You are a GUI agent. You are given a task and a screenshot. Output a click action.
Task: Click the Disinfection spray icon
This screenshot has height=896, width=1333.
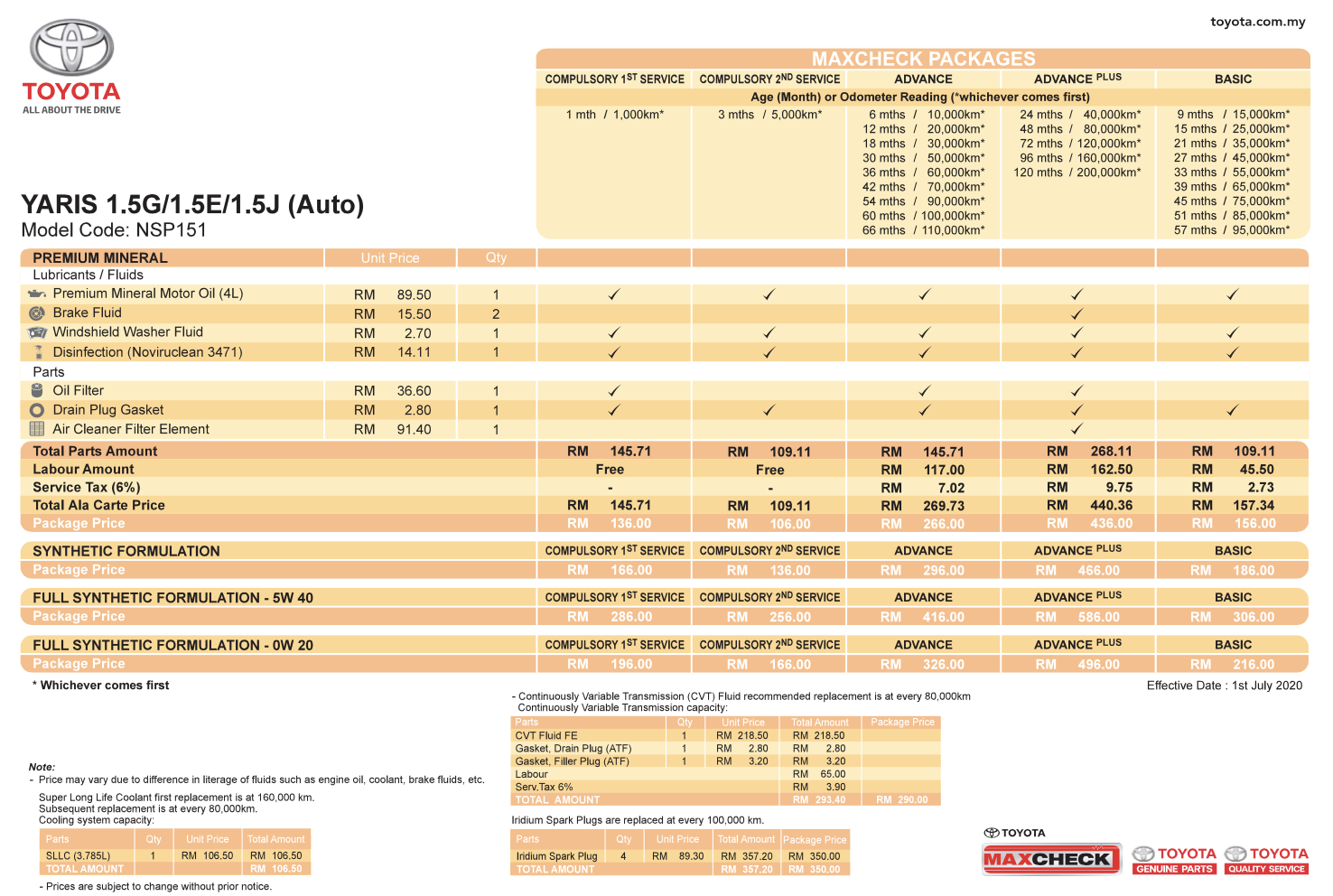click(x=38, y=352)
